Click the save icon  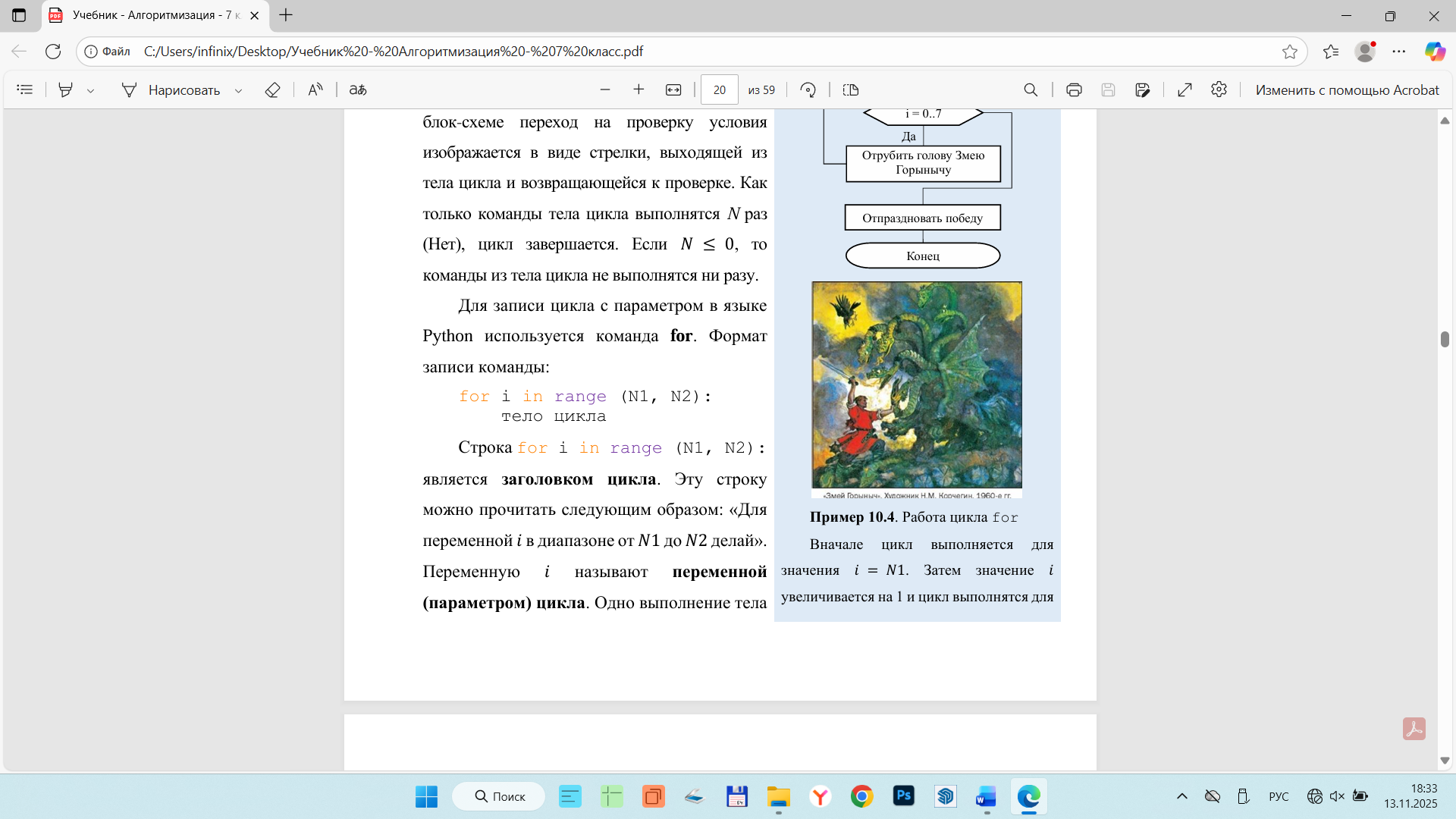[x=1108, y=89]
